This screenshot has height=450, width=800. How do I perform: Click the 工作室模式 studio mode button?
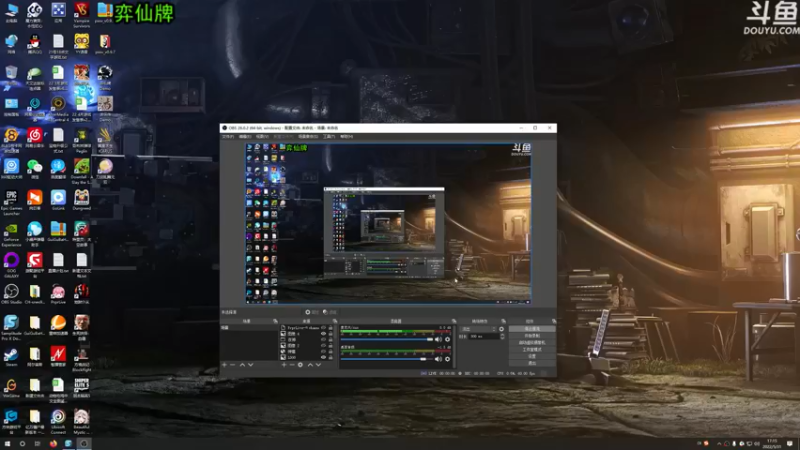(x=532, y=349)
